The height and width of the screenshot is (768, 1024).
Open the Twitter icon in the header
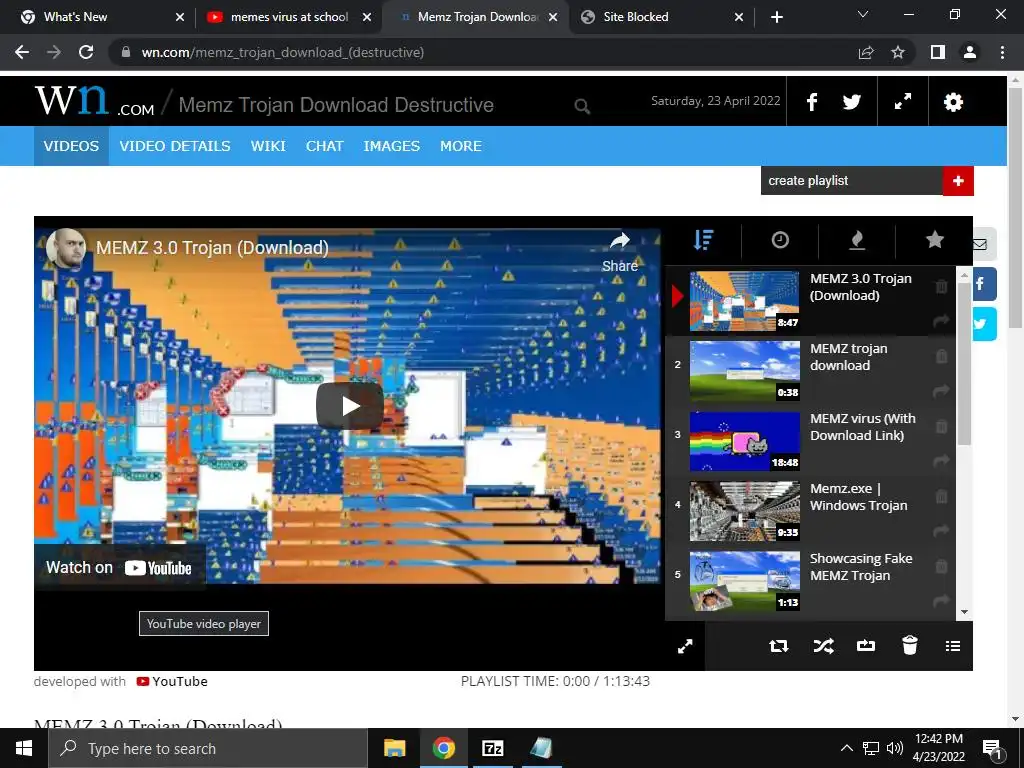tap(852, 102)
